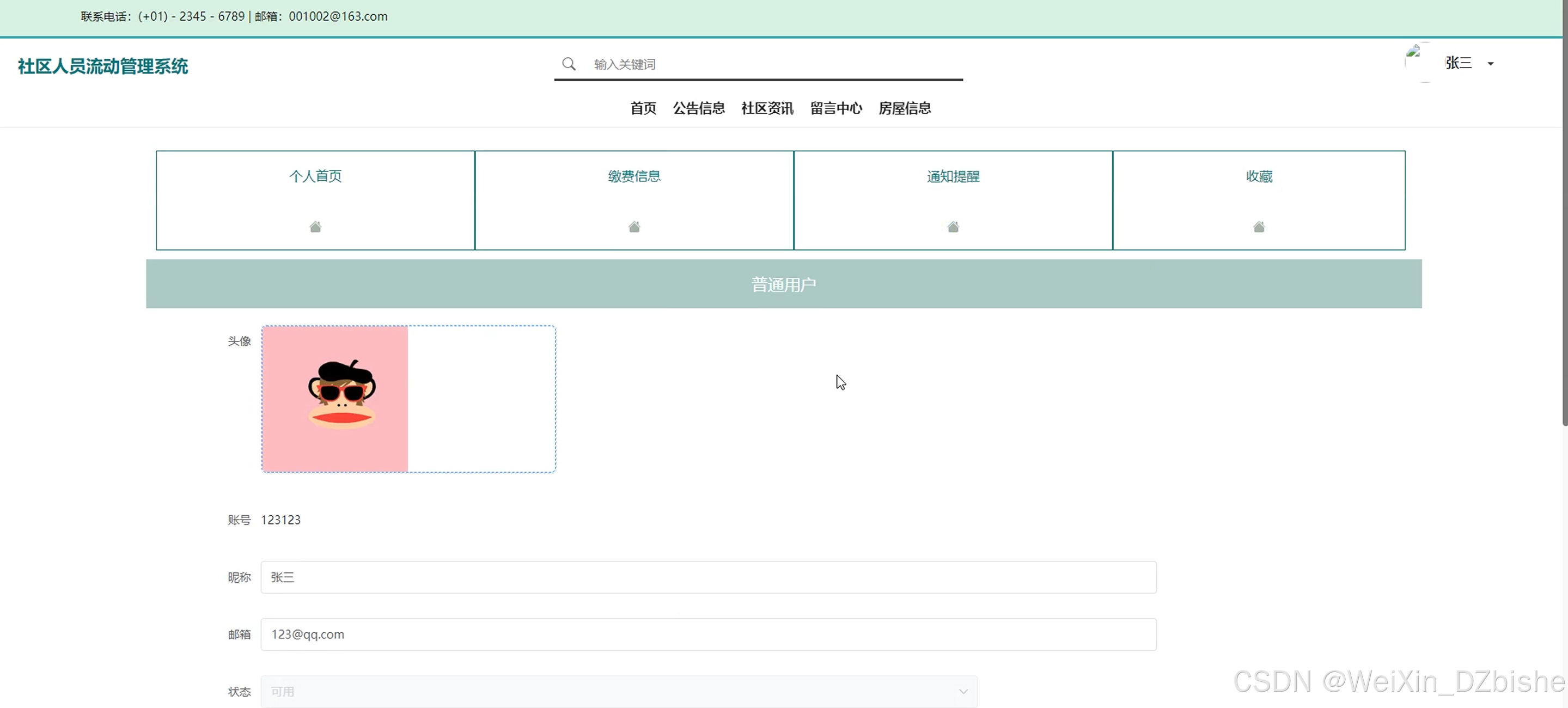Click home icon under 通知提醒
The image size is (1568, 708).
pos(953,227)
